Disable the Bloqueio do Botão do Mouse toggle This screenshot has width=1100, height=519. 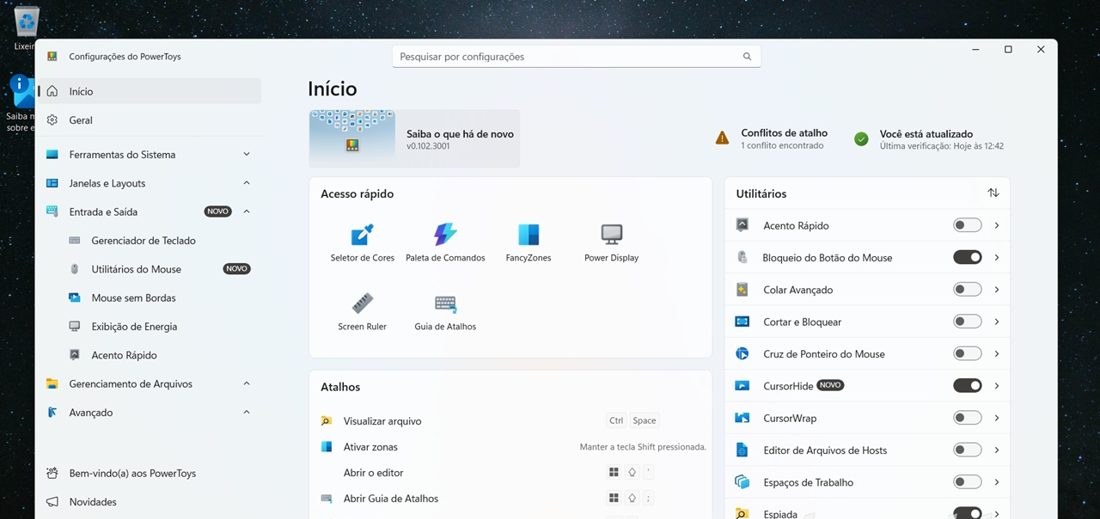(967, 257)
